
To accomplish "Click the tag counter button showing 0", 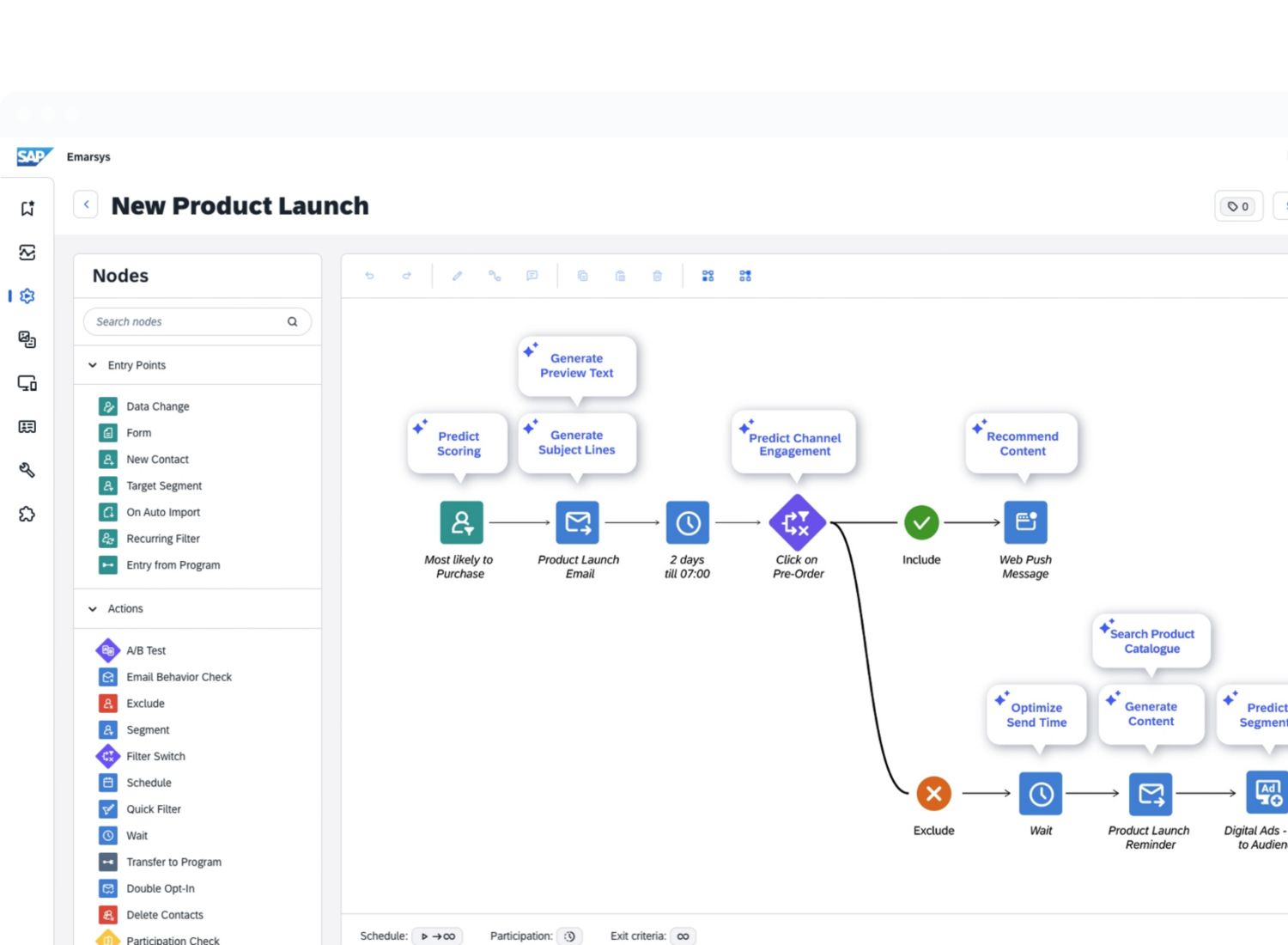I will click(x=1238, y=206).
